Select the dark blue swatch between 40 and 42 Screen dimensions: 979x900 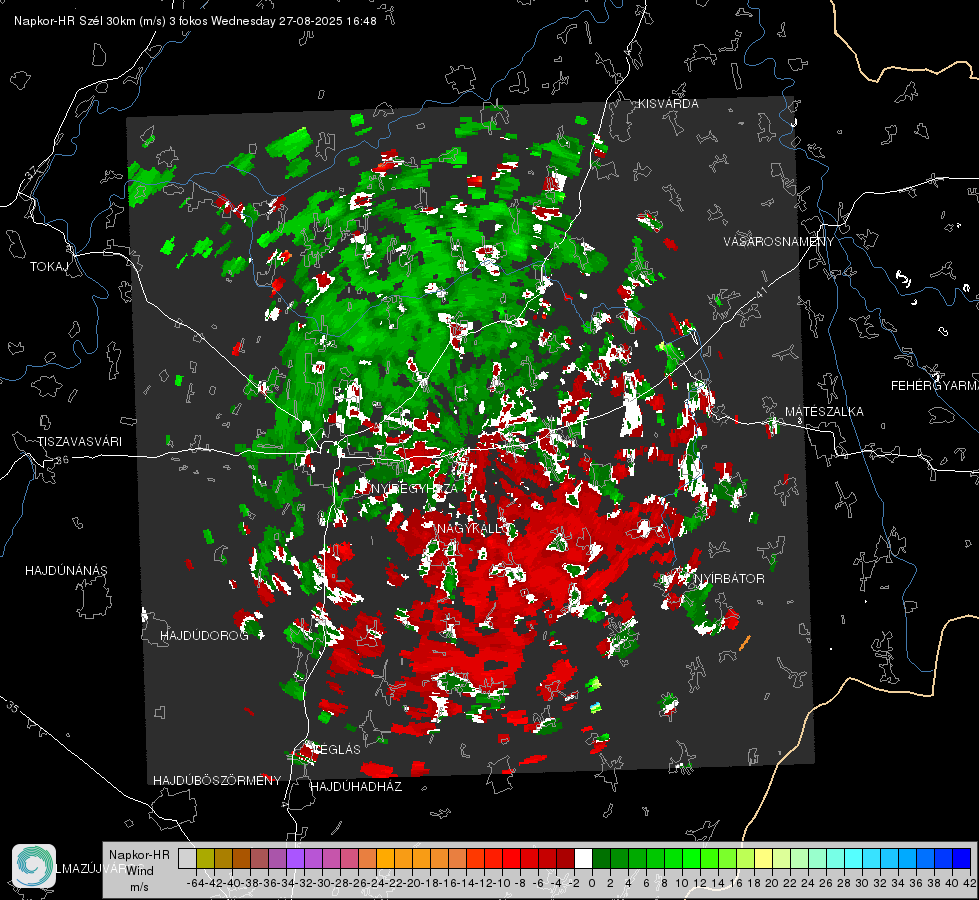962,859
